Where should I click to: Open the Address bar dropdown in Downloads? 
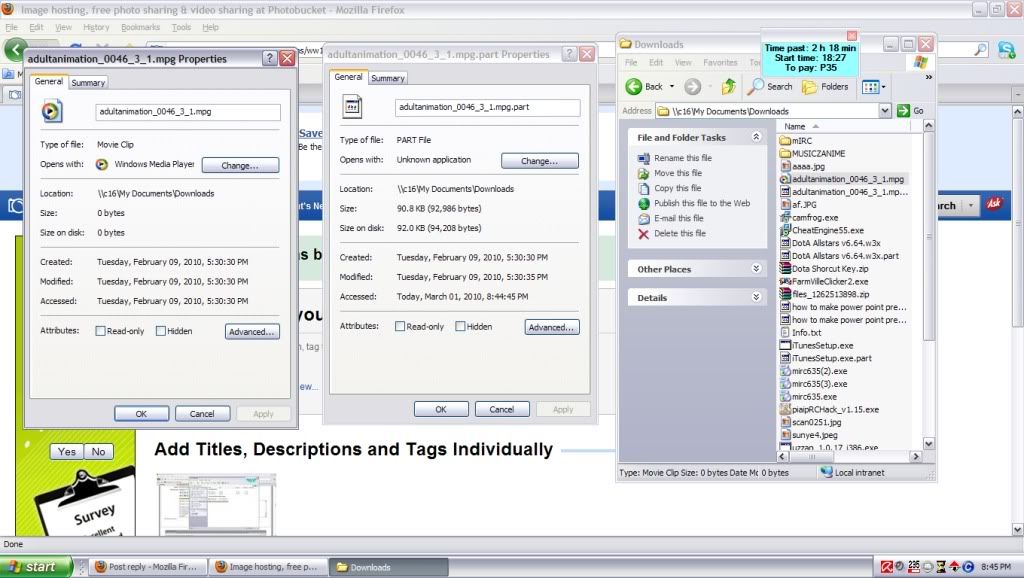coord(885,111)
